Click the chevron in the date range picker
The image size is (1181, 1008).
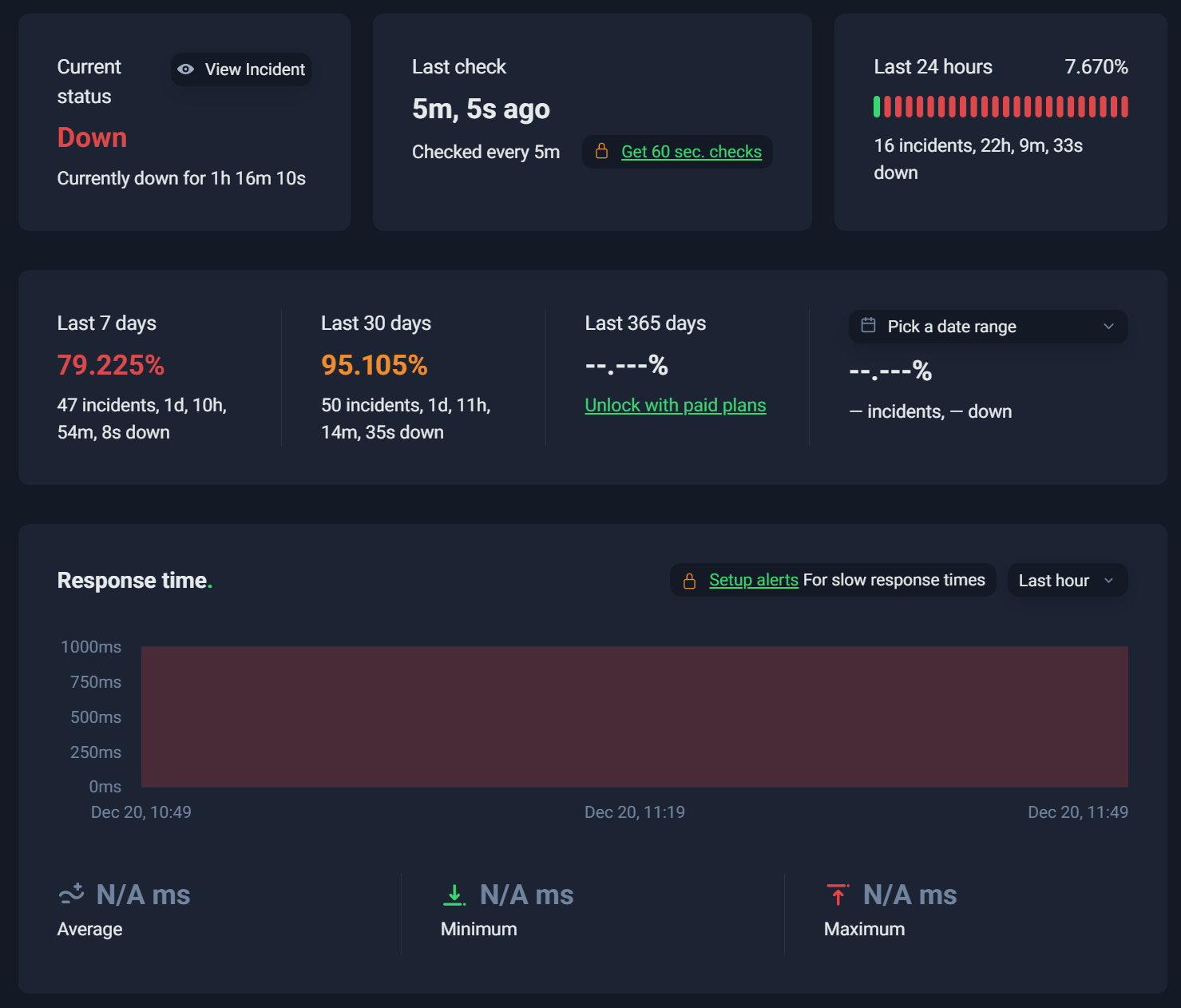pyautogui.click(x=1108, y=327)
